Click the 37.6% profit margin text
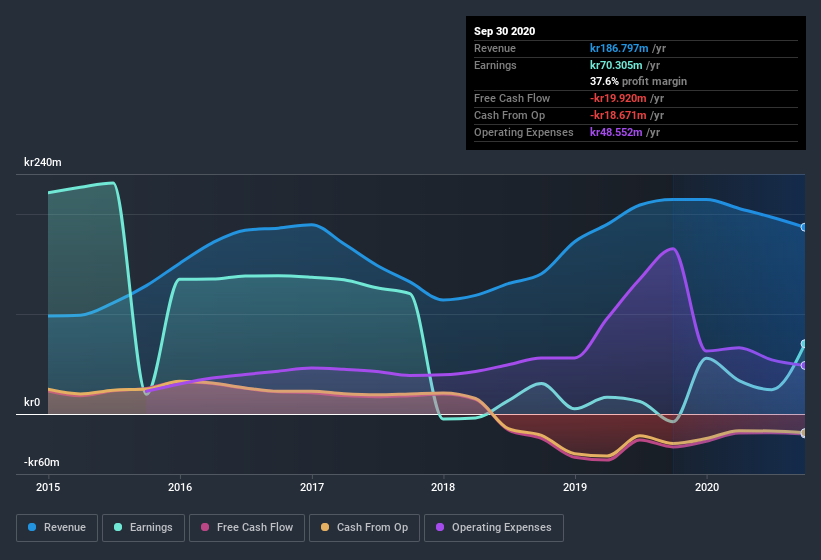The height and width of the screenshot is (560, 821). click(x=638, y=81)
